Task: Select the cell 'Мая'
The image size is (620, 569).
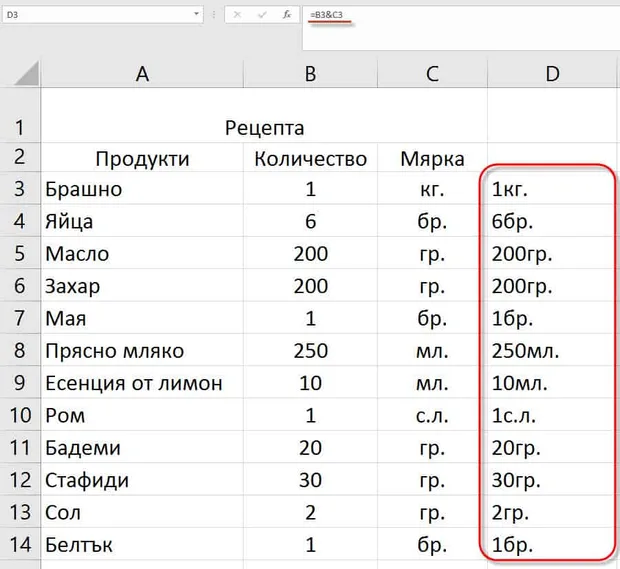Action: [x=142, y=318]
